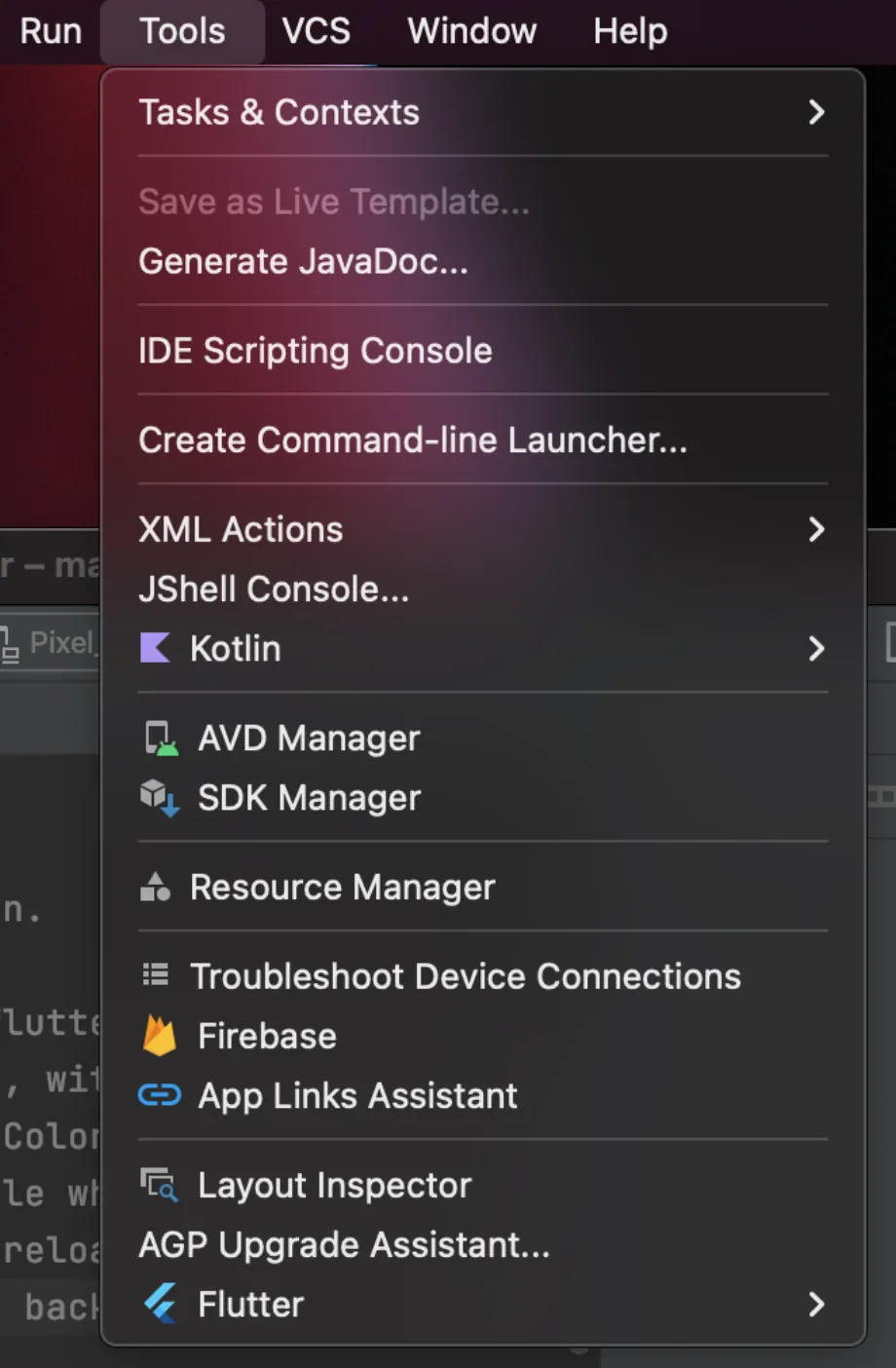The image size is (896, 1368).
Task: Select Troubleshoot Device Connections
Action: tap(483, 976)
